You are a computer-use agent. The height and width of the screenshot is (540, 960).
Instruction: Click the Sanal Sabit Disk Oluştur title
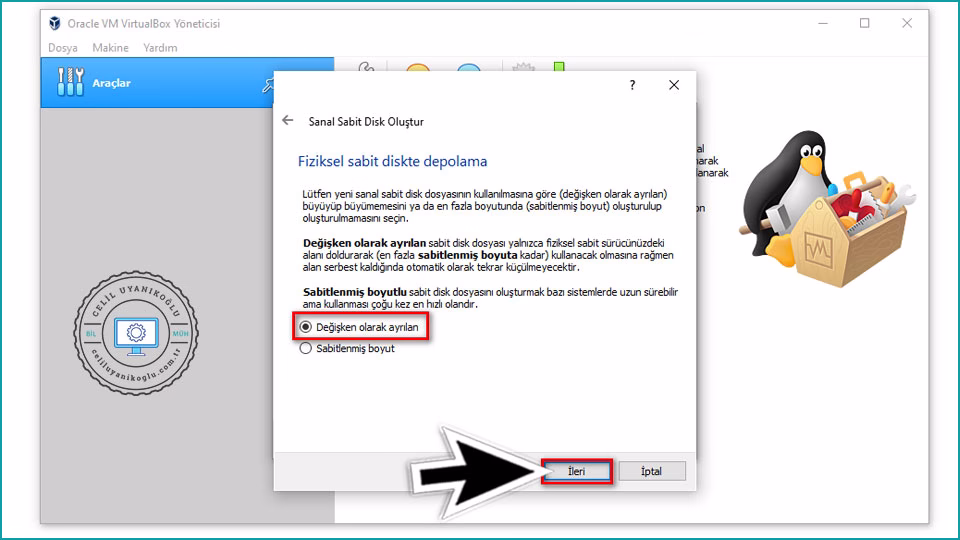point(366,122)
